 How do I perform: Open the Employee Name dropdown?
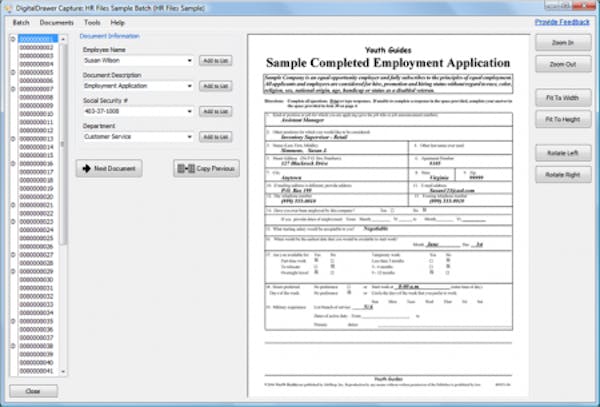pos(189,60)
